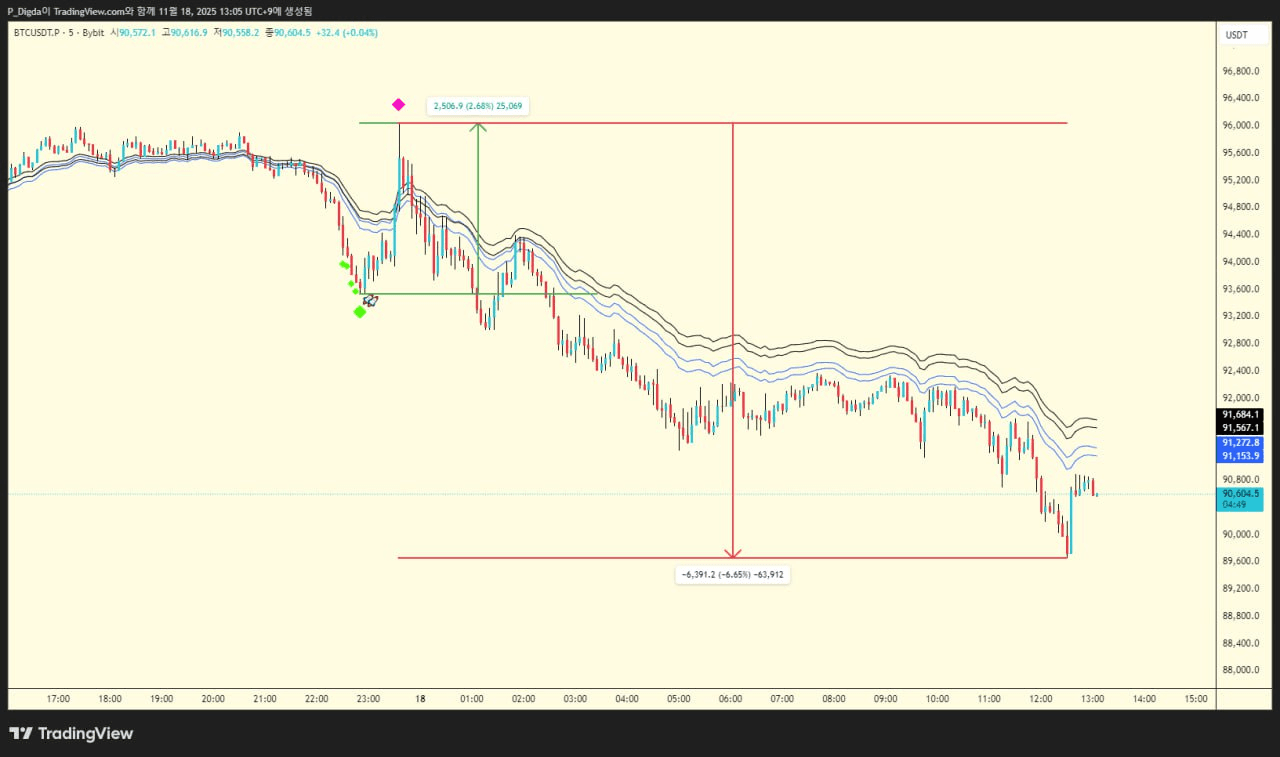Select the 2,506.9 (2.68%) measurement label
Image resolution: width=1280 pixels, height=757 pixels.
(478, 105)
